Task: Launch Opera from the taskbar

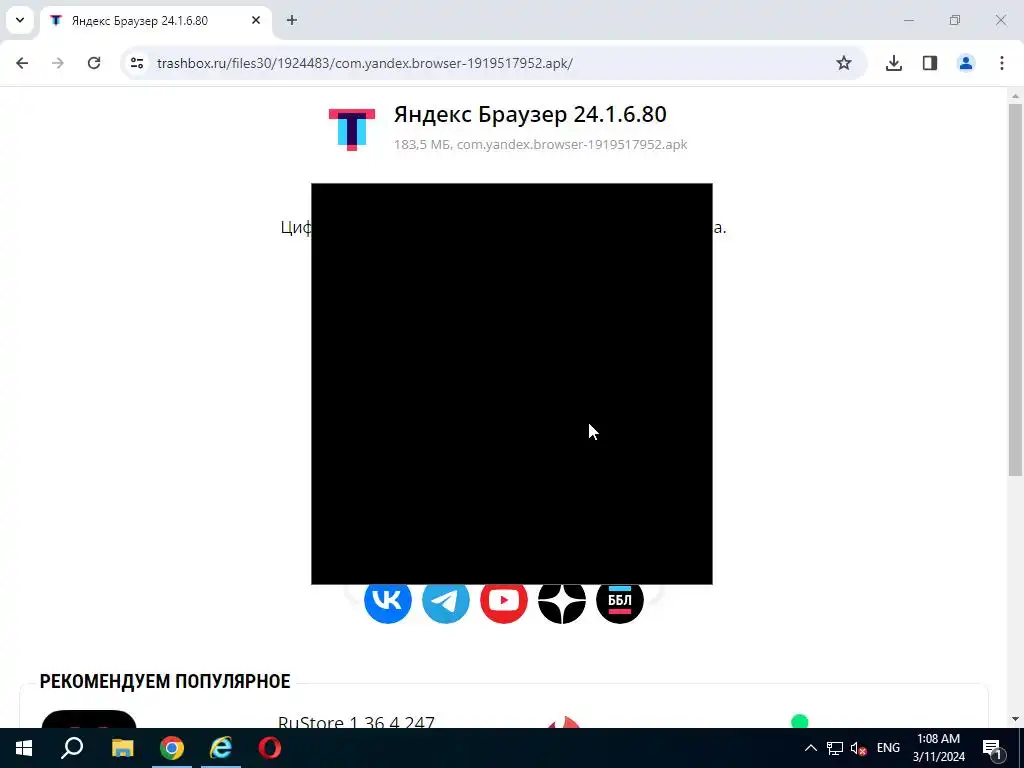Action: pyautogui.click(x=270, y=748)
